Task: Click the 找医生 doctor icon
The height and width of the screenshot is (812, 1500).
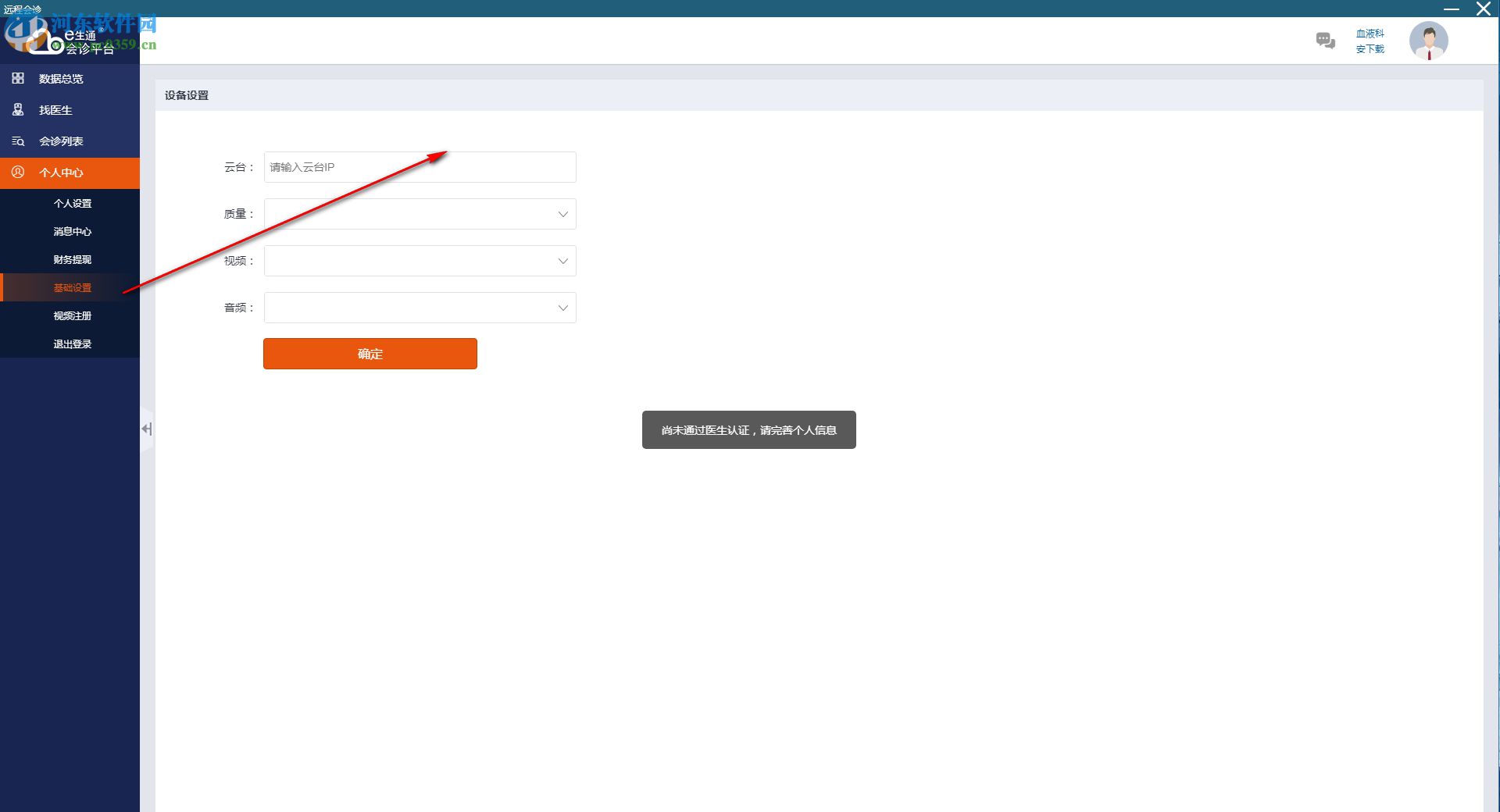Action: point(18,109)
